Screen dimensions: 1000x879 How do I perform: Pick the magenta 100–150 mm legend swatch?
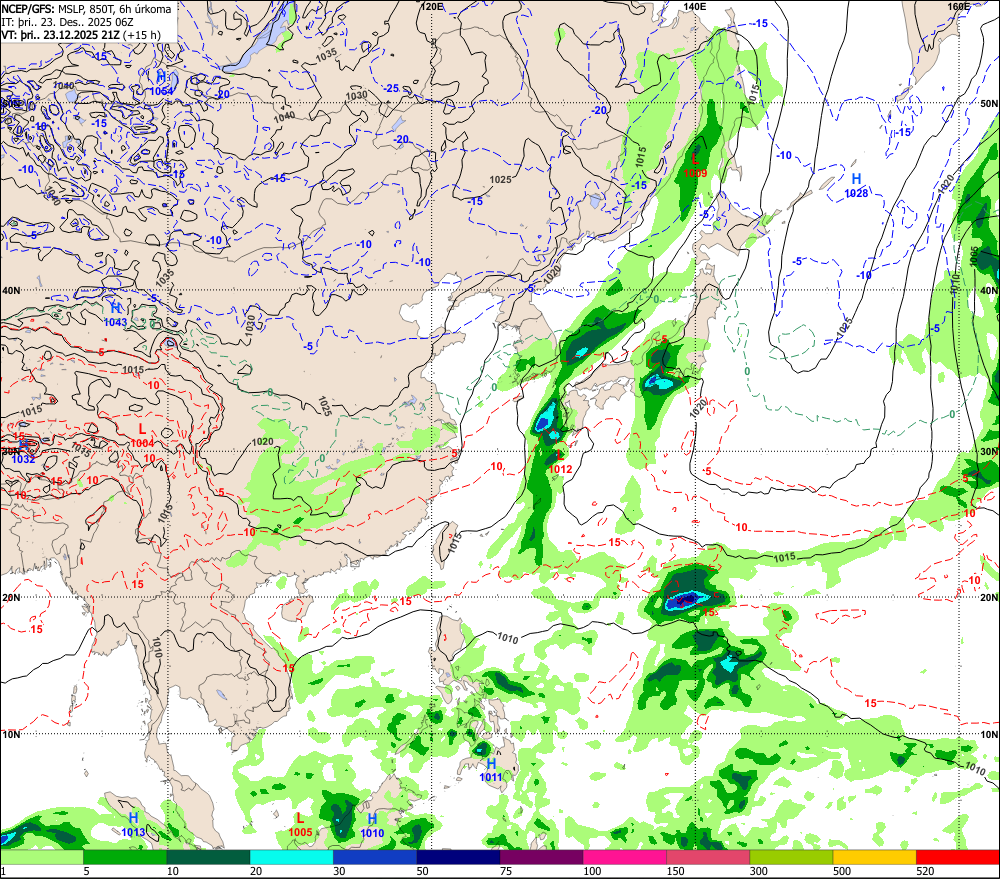point(625,857)
